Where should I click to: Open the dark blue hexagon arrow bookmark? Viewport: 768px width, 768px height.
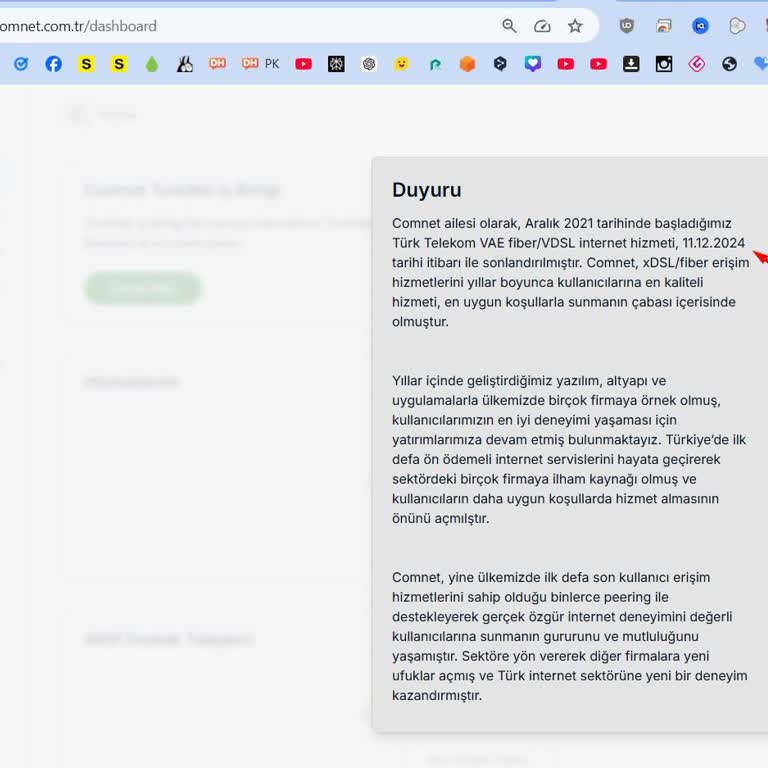(x=500, y=64)
